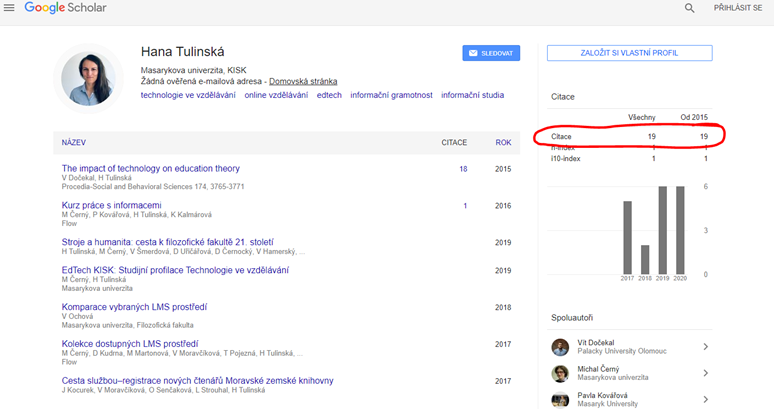
Task: Click the search magnifier icon
Action: pyautogui.click(x=689, y=8)
